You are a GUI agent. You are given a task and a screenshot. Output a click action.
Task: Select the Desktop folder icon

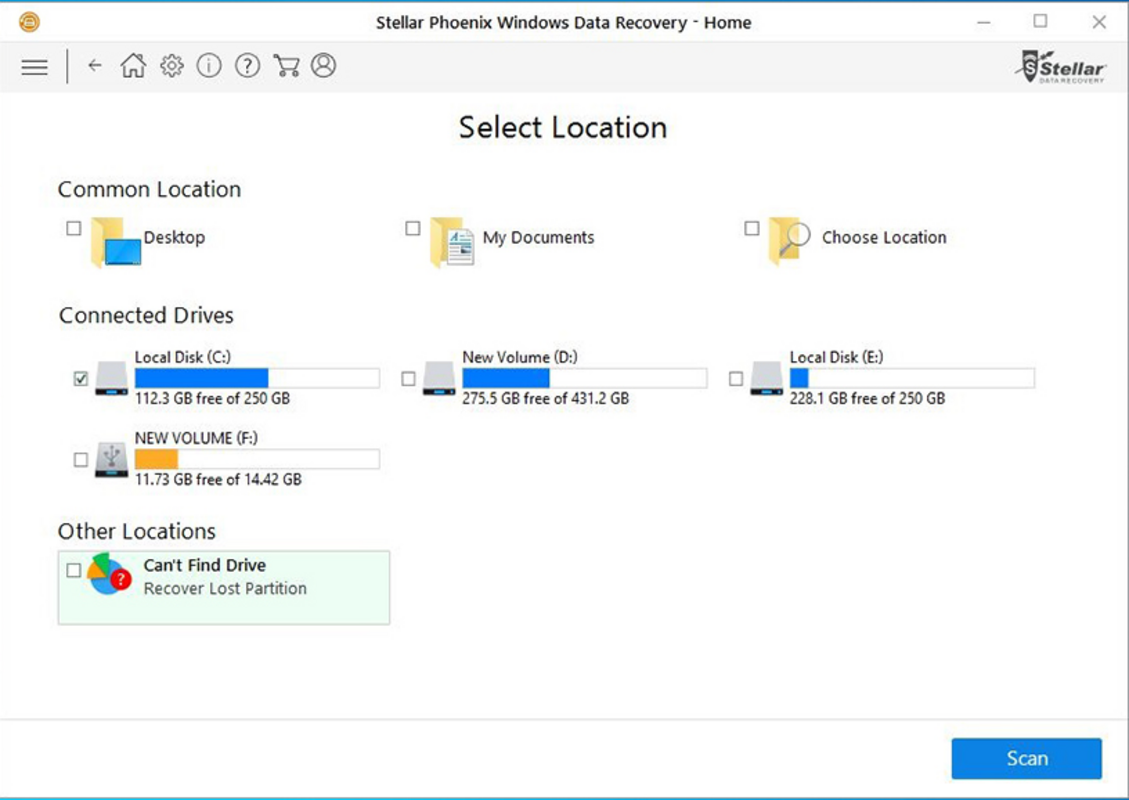(115, 242)
